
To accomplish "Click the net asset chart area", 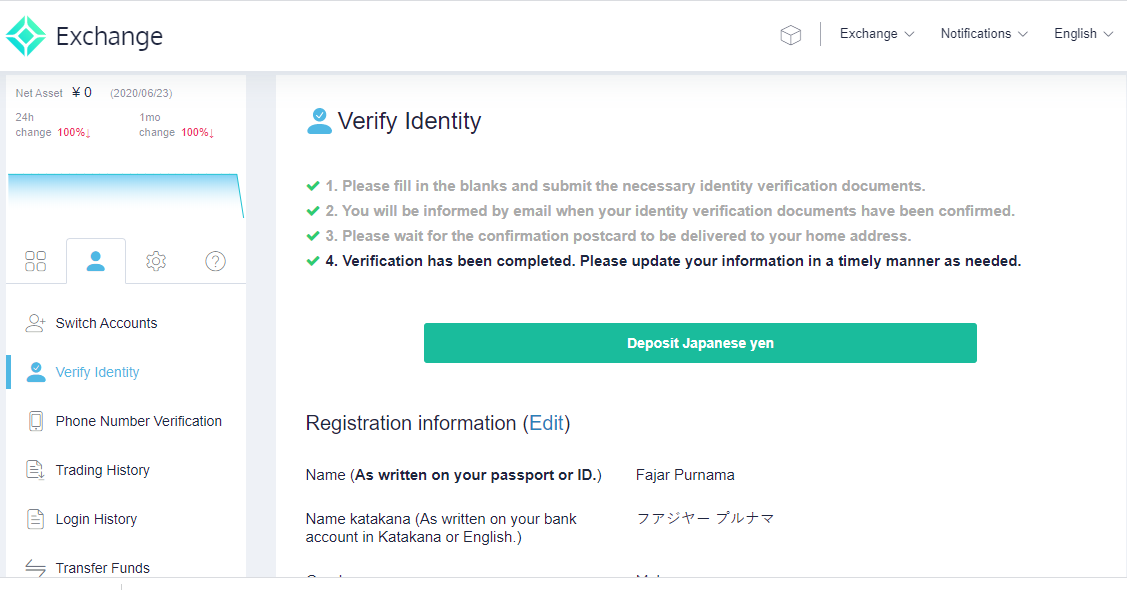I will pos(126,195).
